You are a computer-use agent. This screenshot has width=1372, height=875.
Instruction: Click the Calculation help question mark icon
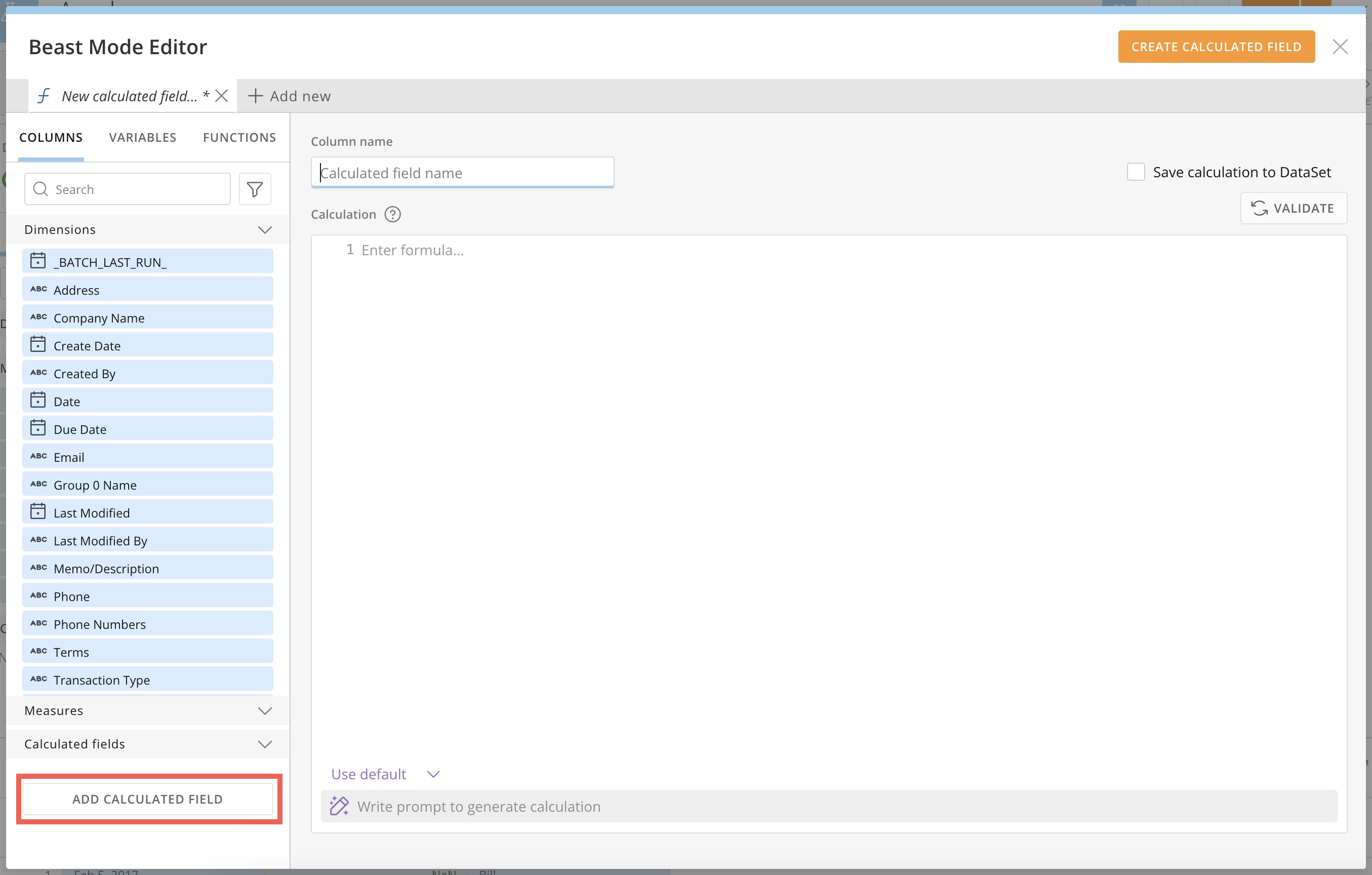click(x=392, y=214)
